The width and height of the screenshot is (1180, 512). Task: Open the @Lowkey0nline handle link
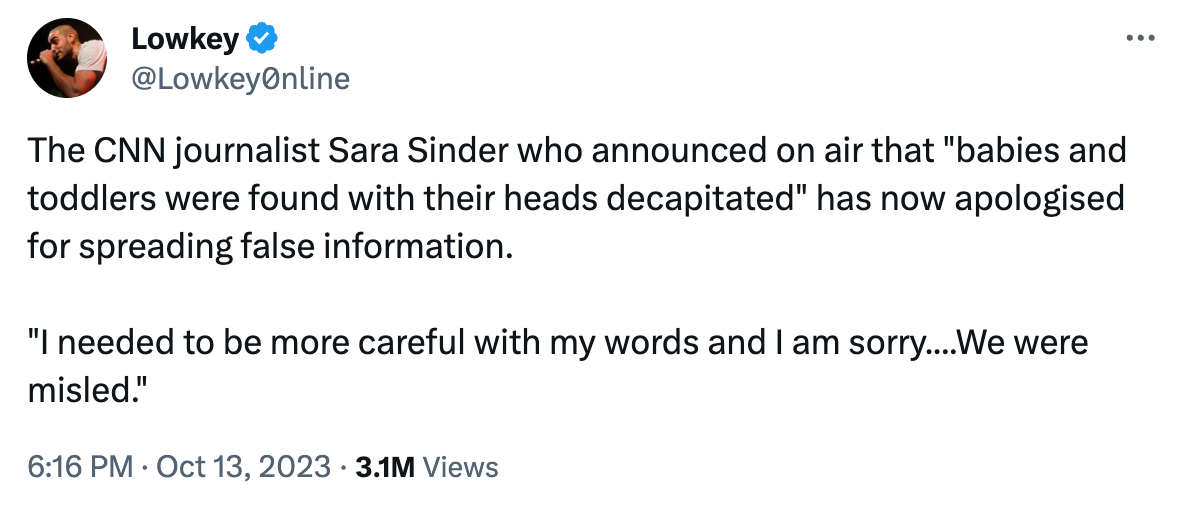pyautogui.click(x=240, y=77)
